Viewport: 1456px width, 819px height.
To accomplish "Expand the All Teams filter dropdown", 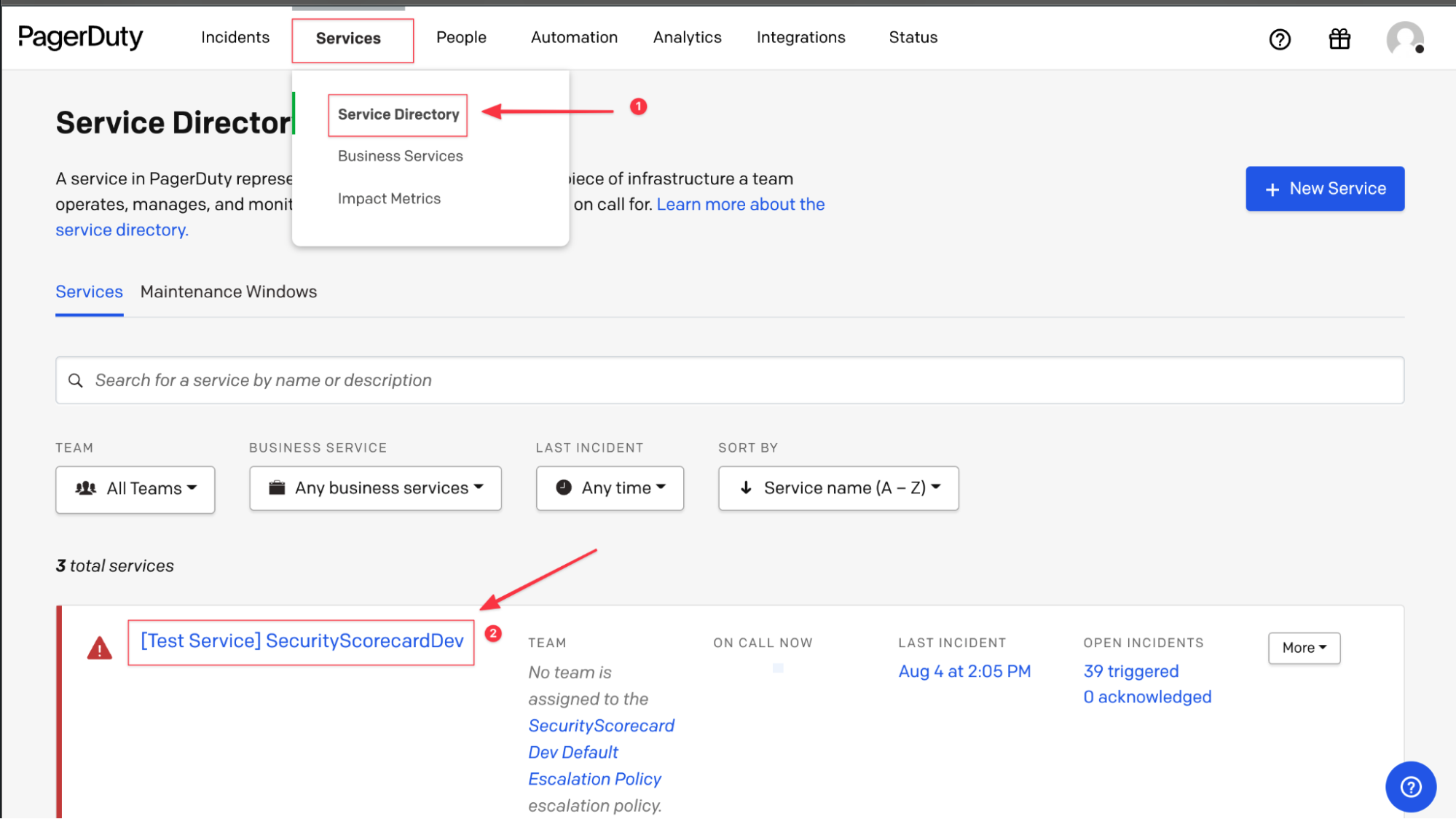I will 135,489.
